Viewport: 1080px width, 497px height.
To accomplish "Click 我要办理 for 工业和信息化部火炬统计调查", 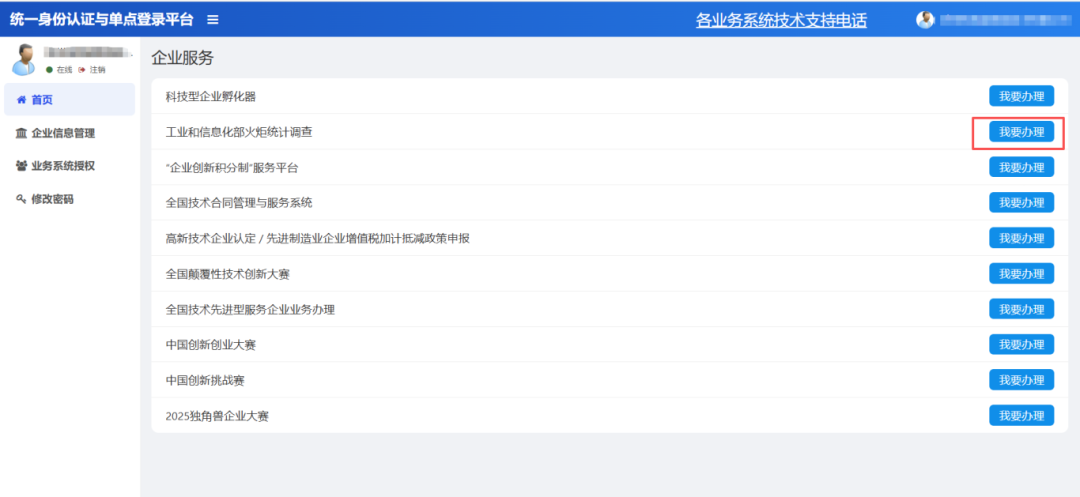I will click(x=1021, y=131).
